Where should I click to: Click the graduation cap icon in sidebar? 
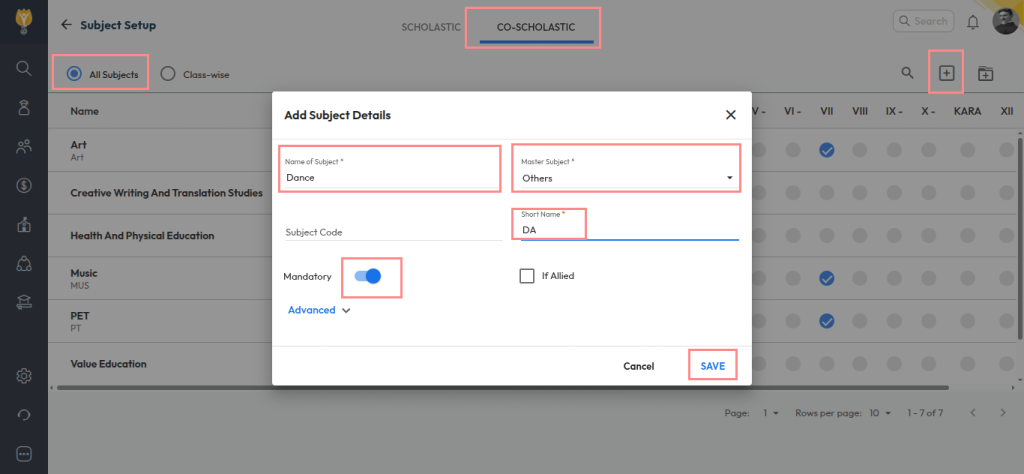23,302
